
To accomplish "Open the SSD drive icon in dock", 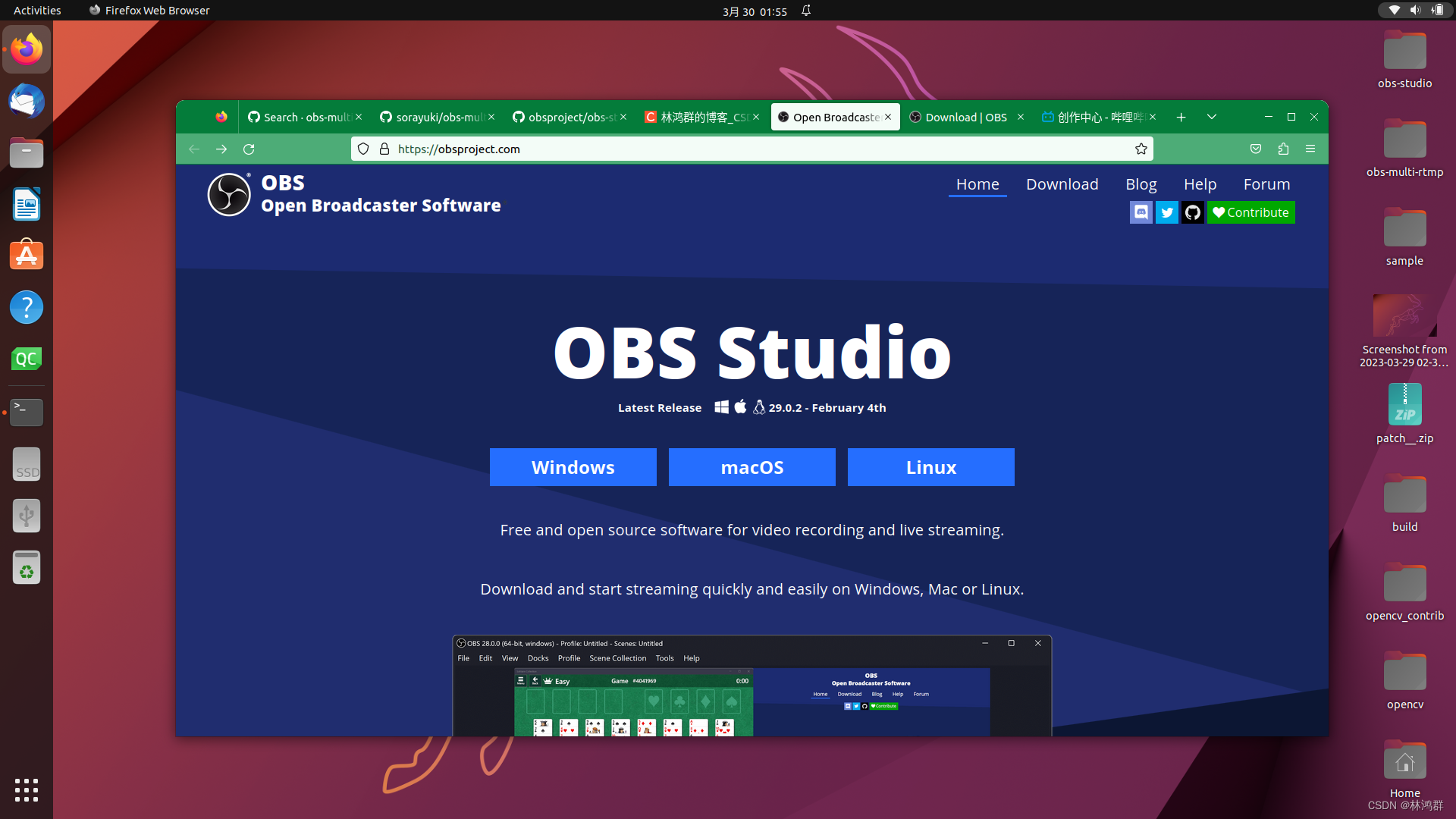I will (x=27, y=464).
